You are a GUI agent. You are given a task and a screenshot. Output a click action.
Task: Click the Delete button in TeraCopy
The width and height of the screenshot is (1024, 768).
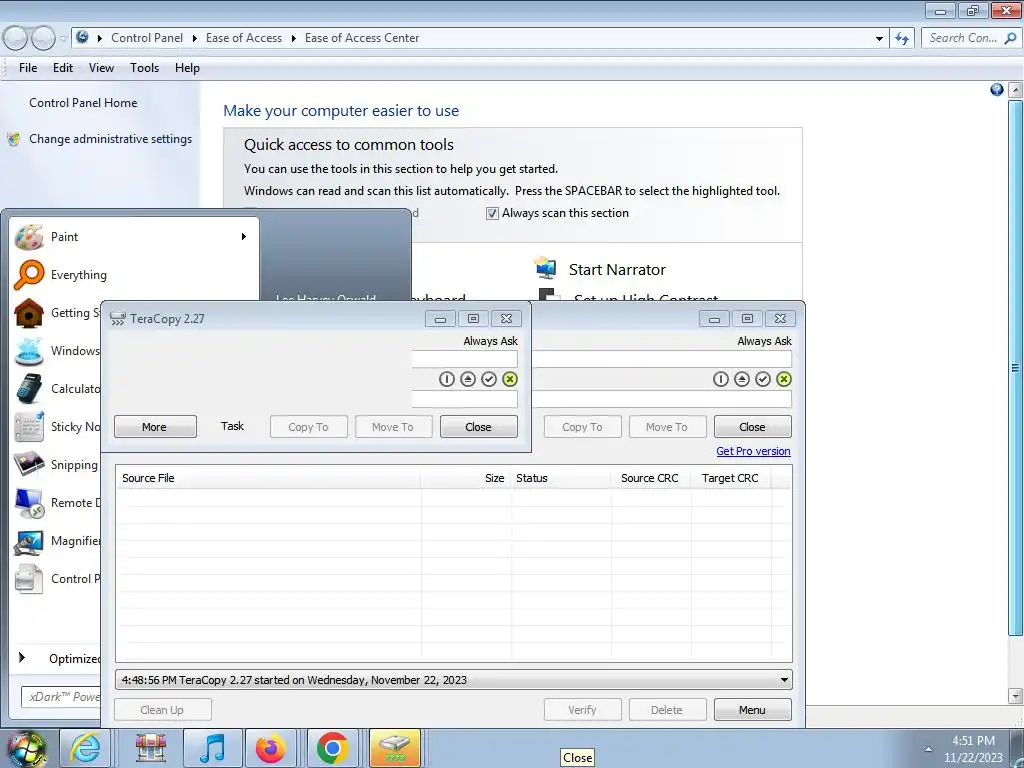click(x=667, y=709)
